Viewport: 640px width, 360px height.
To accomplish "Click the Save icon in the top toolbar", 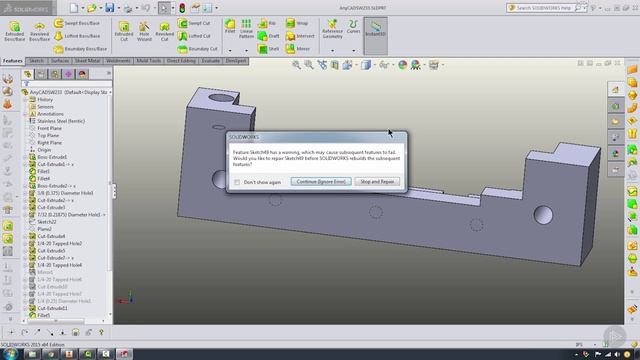I will [x=110, y=8].
